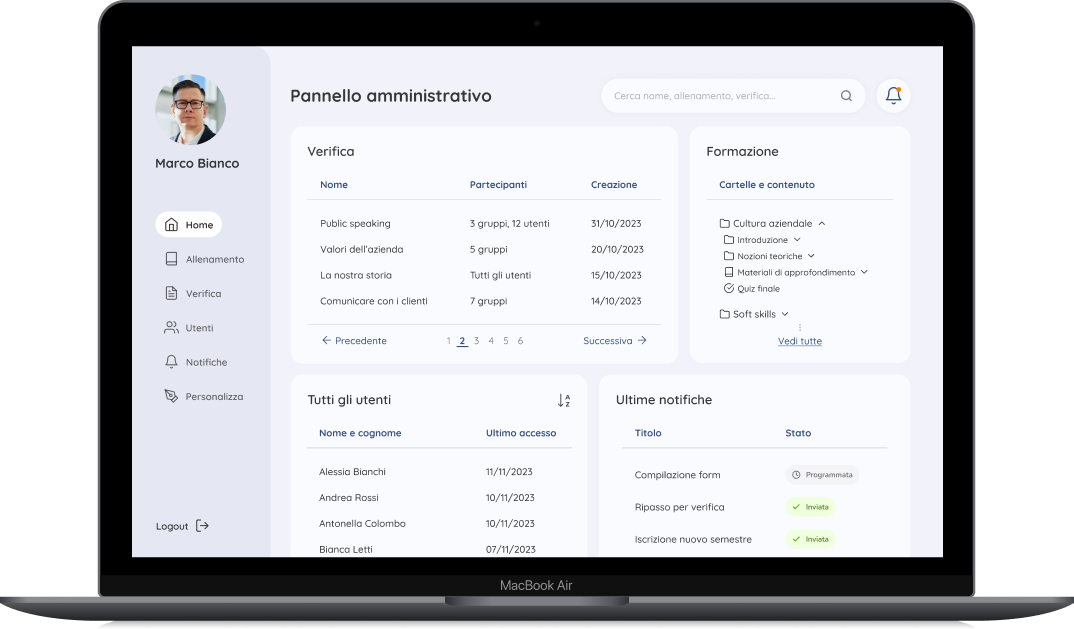The width and height of the screenshot is (1074, 629).
Task: Click user 'Alessia Bianchi'
Action: tap(352, 471)
